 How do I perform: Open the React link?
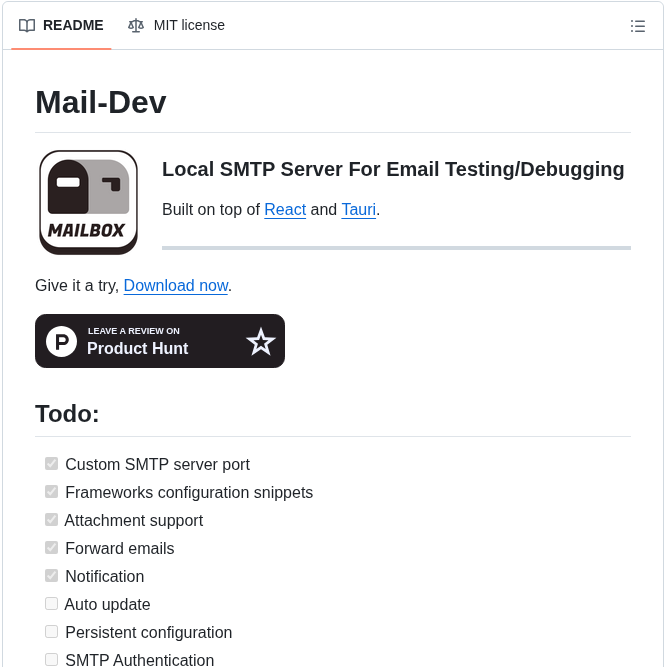[285, 210]
